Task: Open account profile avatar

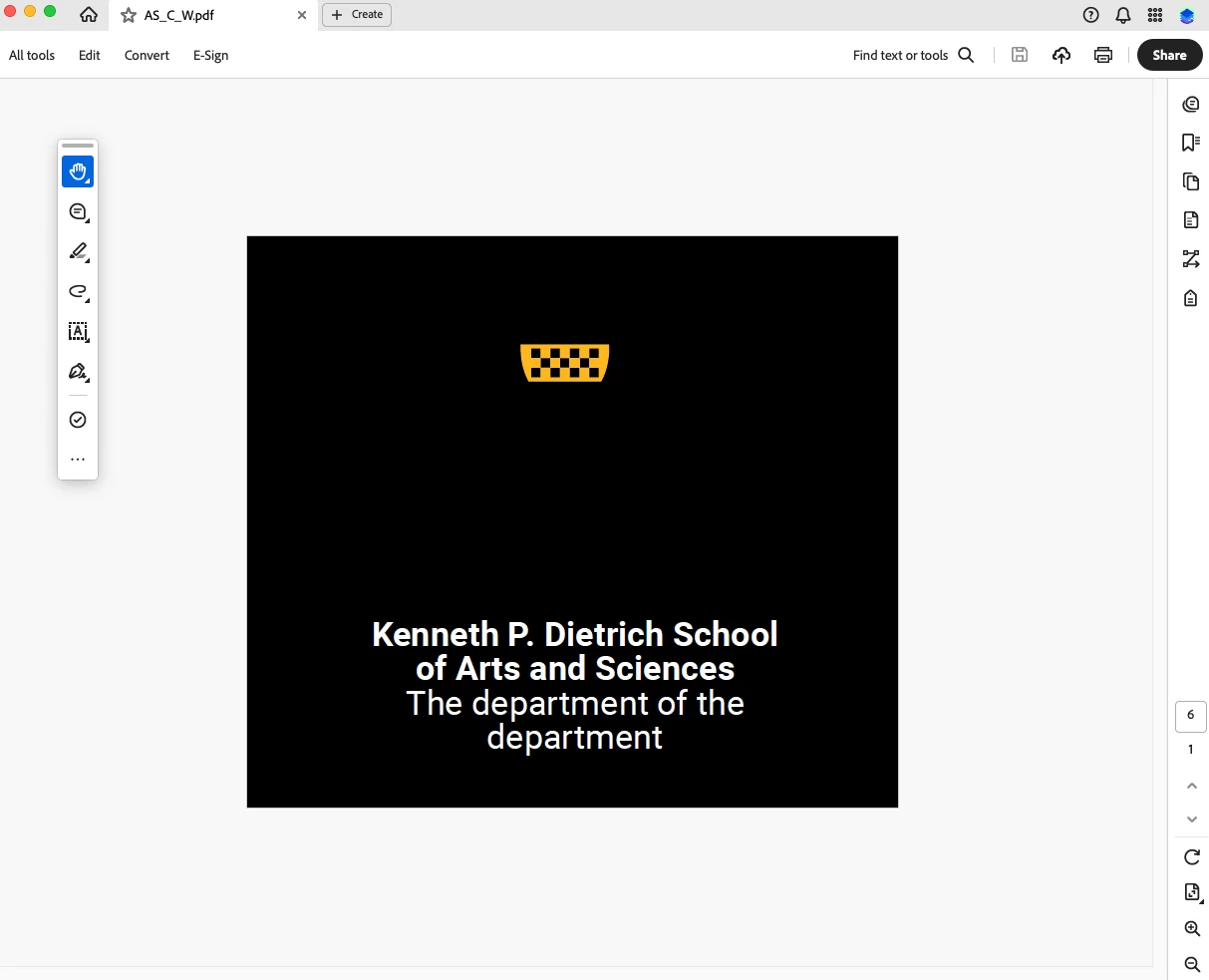Action: click(1187, 15)
